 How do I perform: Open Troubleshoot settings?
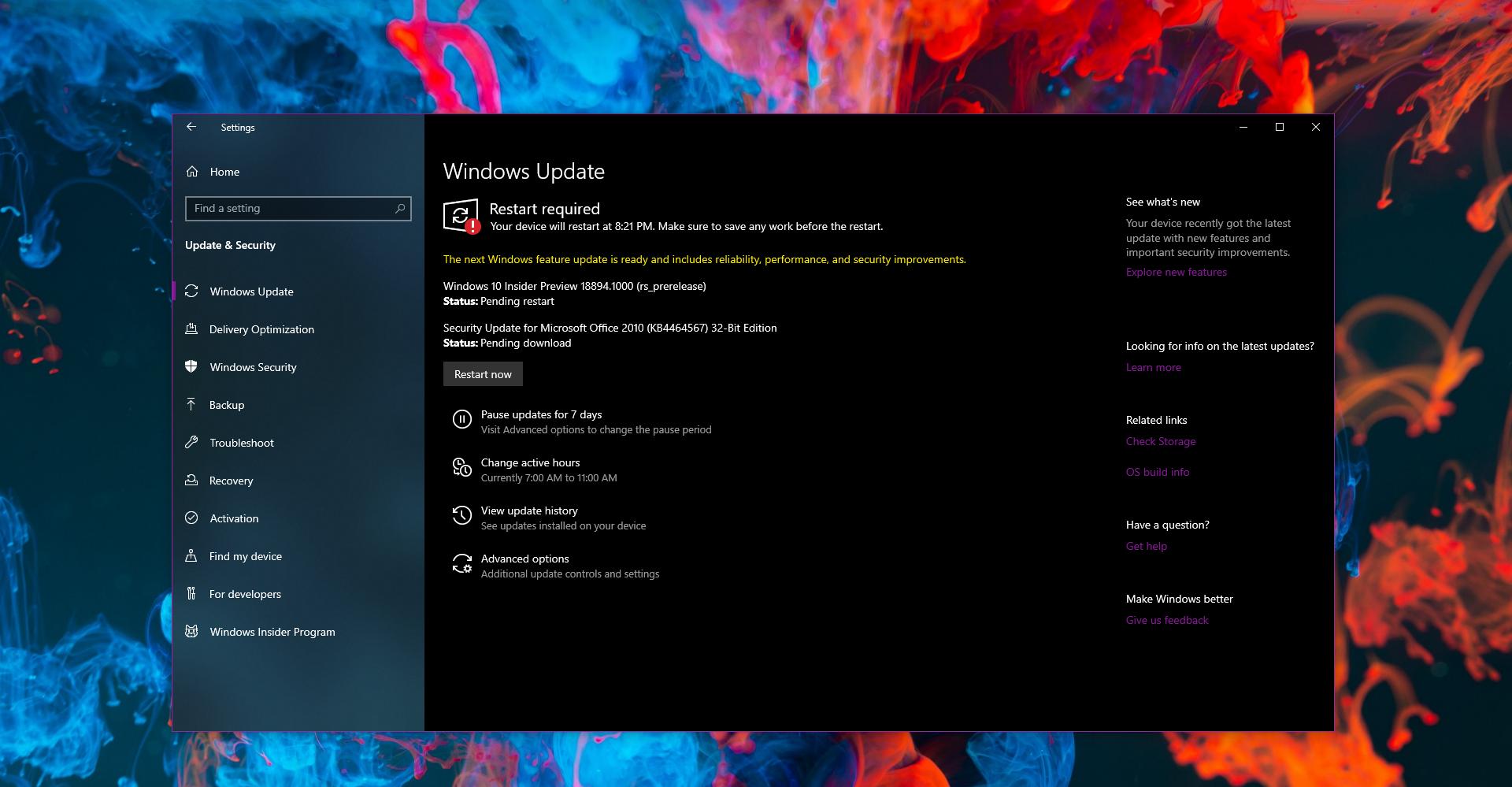[242, 443]
